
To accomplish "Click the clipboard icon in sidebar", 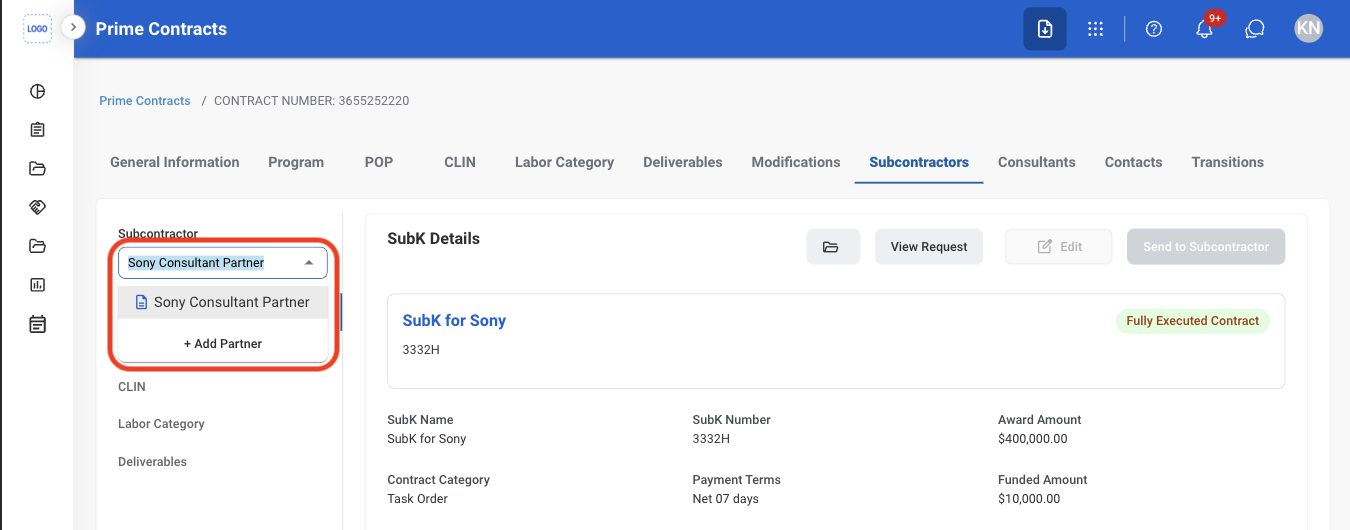I will coord(38,130).
